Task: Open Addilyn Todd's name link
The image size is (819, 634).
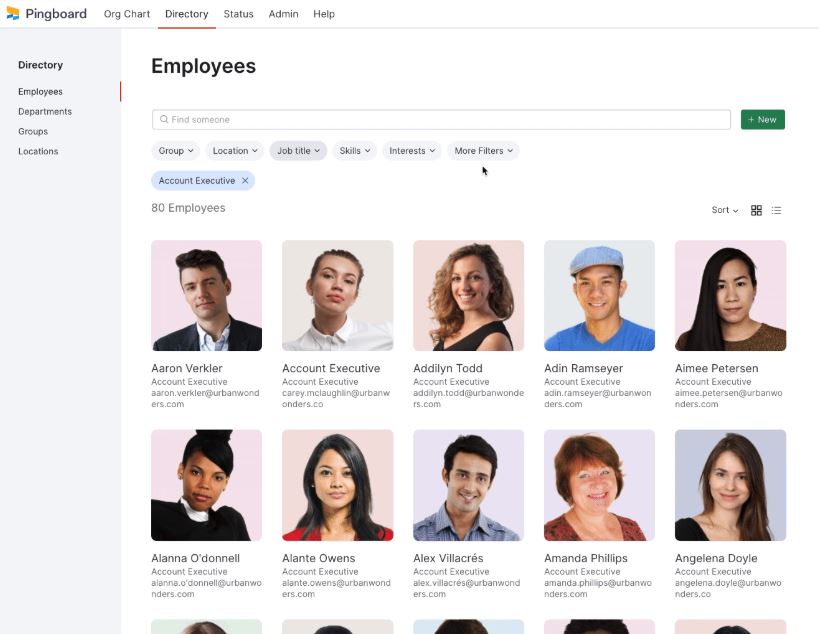Action: pyautogui.click(x=448, y=368)
